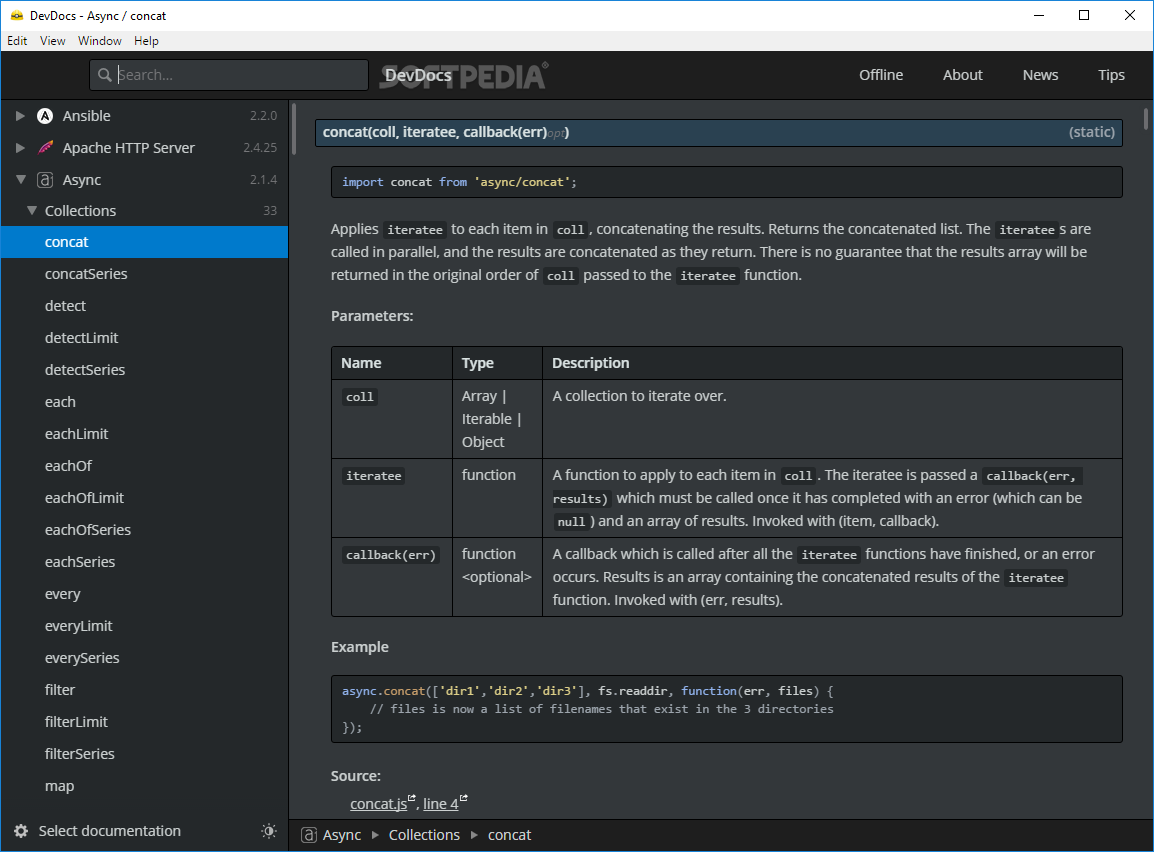Collapse the Async documentation tree
Screen dimensions: 1154x852
[21, 180]
